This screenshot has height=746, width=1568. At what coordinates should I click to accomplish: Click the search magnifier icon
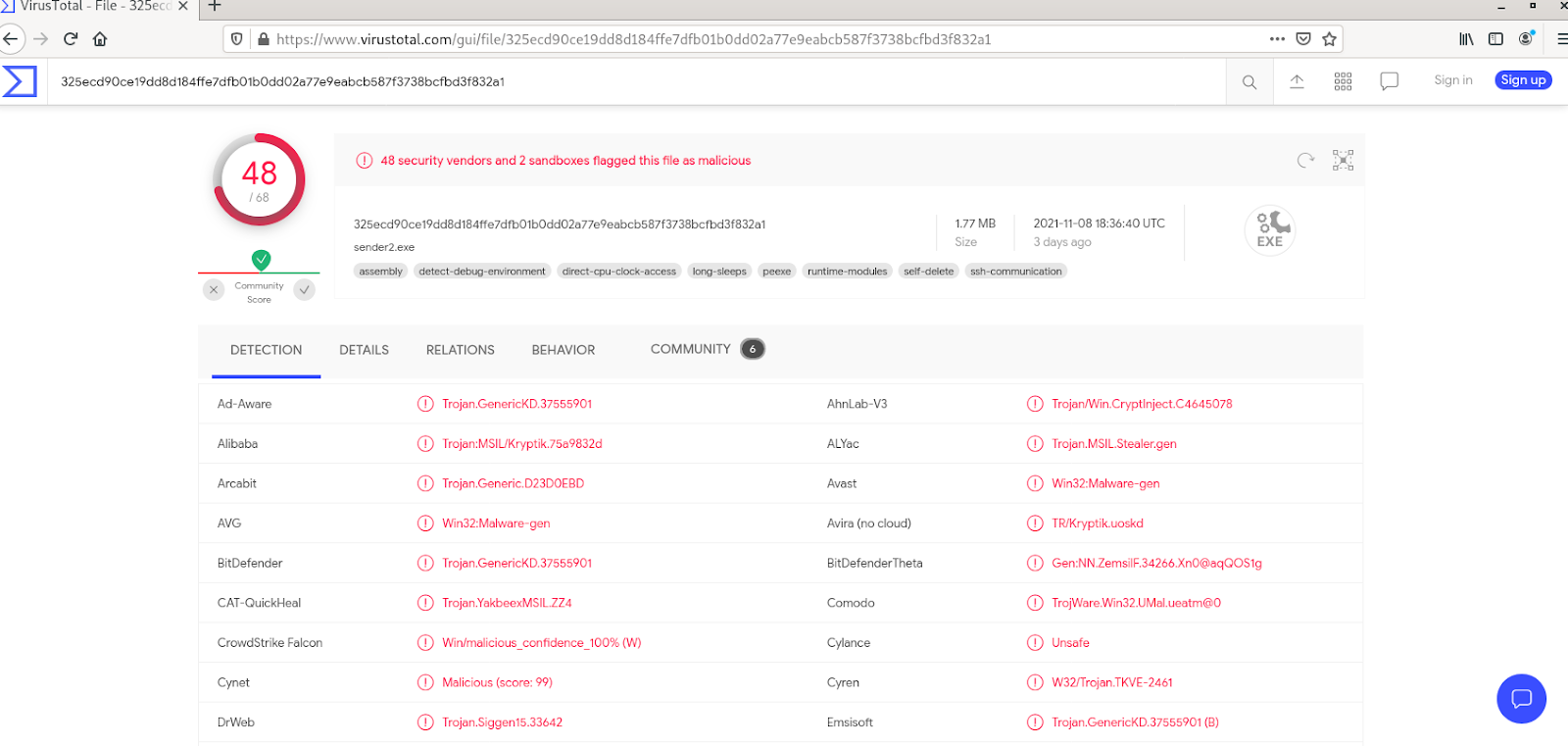[1249, 82]
